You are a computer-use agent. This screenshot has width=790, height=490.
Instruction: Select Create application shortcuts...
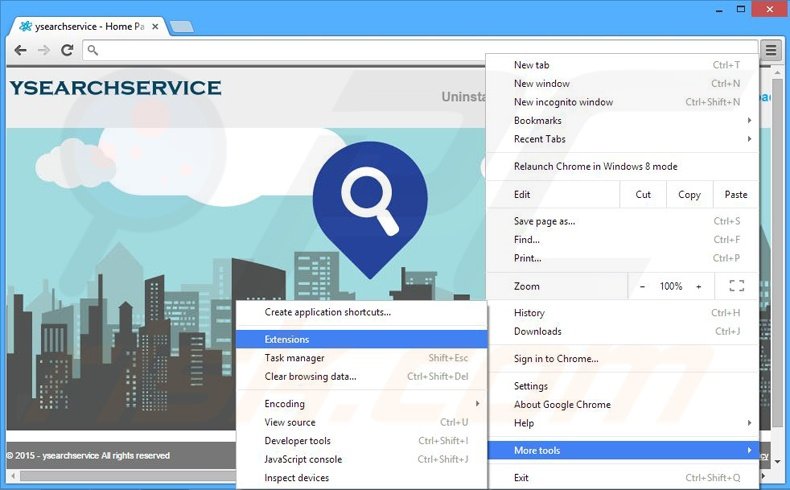[x=362, y=312]
